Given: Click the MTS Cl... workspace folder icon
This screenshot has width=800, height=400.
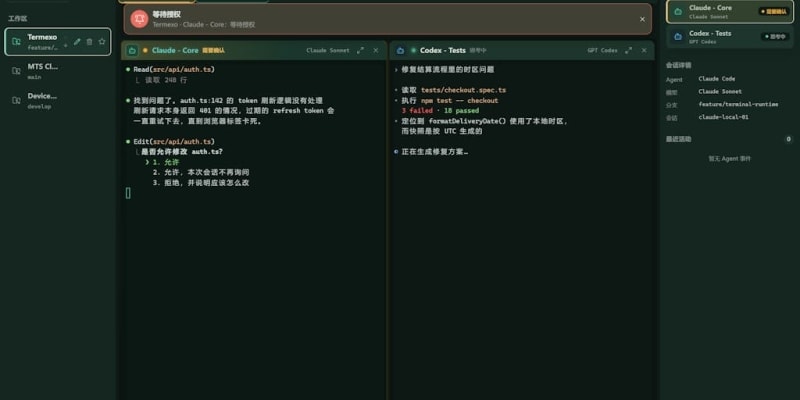Looking at the screenshot, I should click(16, 71).
